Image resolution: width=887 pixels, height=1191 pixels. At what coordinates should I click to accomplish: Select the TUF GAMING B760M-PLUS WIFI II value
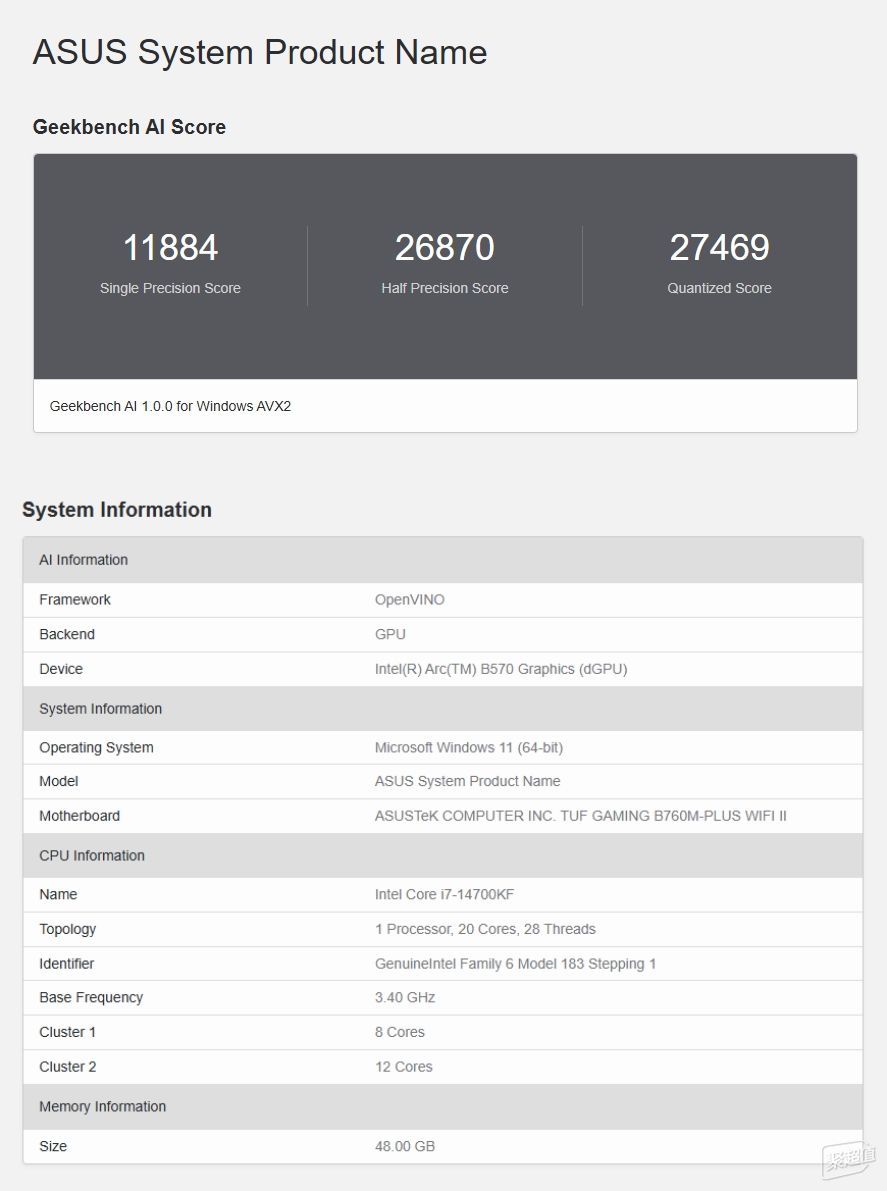pos(580,816)
